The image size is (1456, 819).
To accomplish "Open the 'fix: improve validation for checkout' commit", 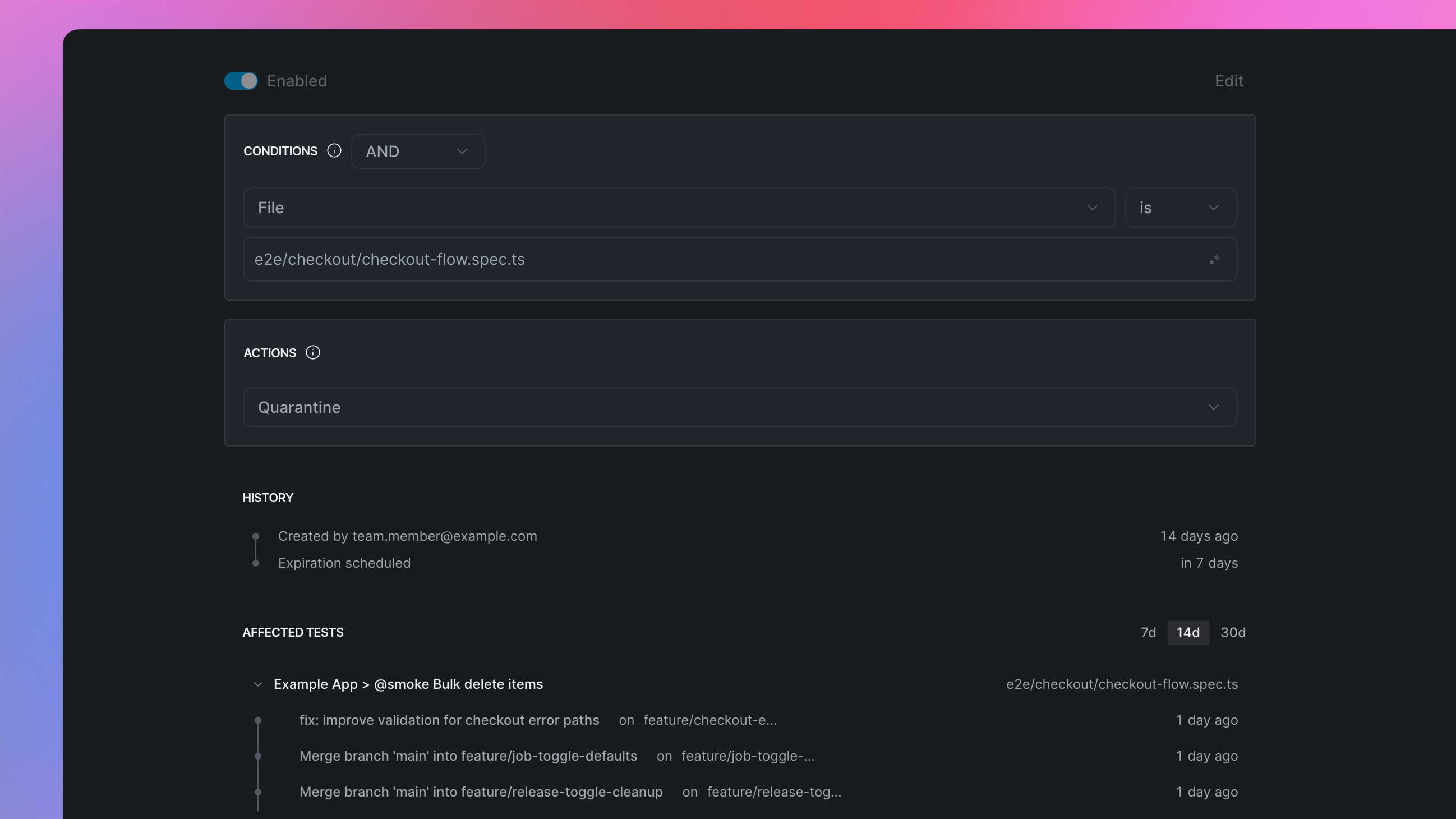I will [449, 720].
